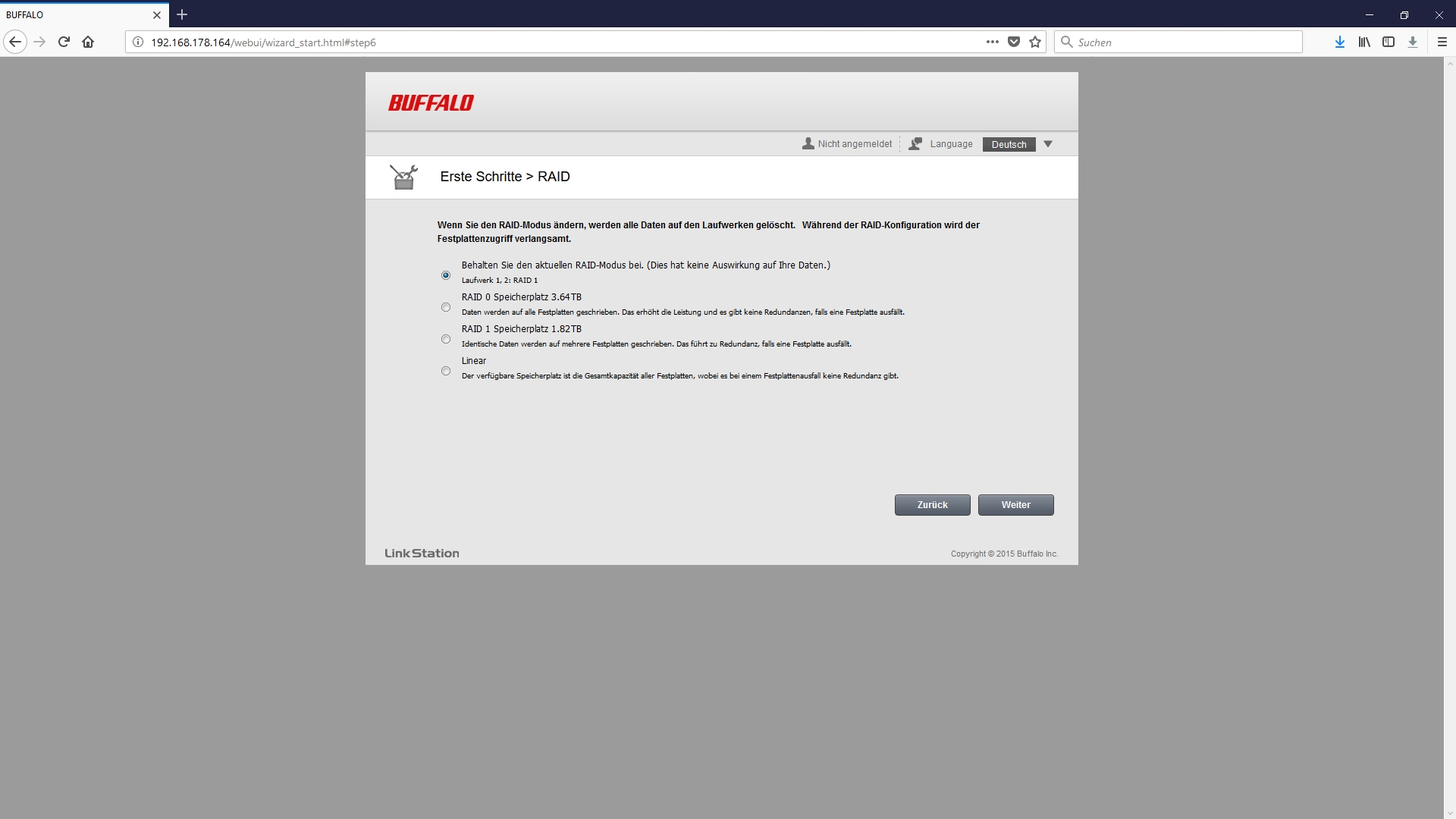Bookmark this page with star icon
This screenshot has height=819, width=1456.
click(x=1035, y=42)
